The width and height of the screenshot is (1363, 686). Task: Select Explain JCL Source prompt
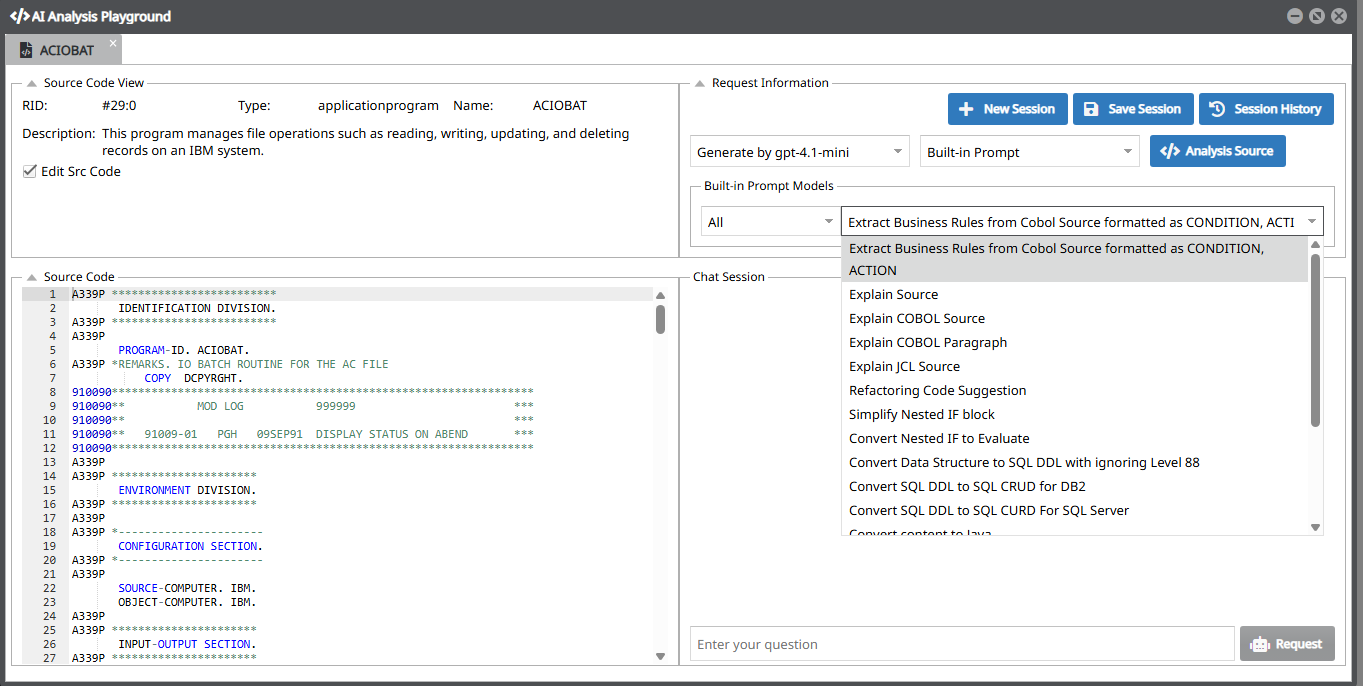pyautogui.click(x=904, y=366)
